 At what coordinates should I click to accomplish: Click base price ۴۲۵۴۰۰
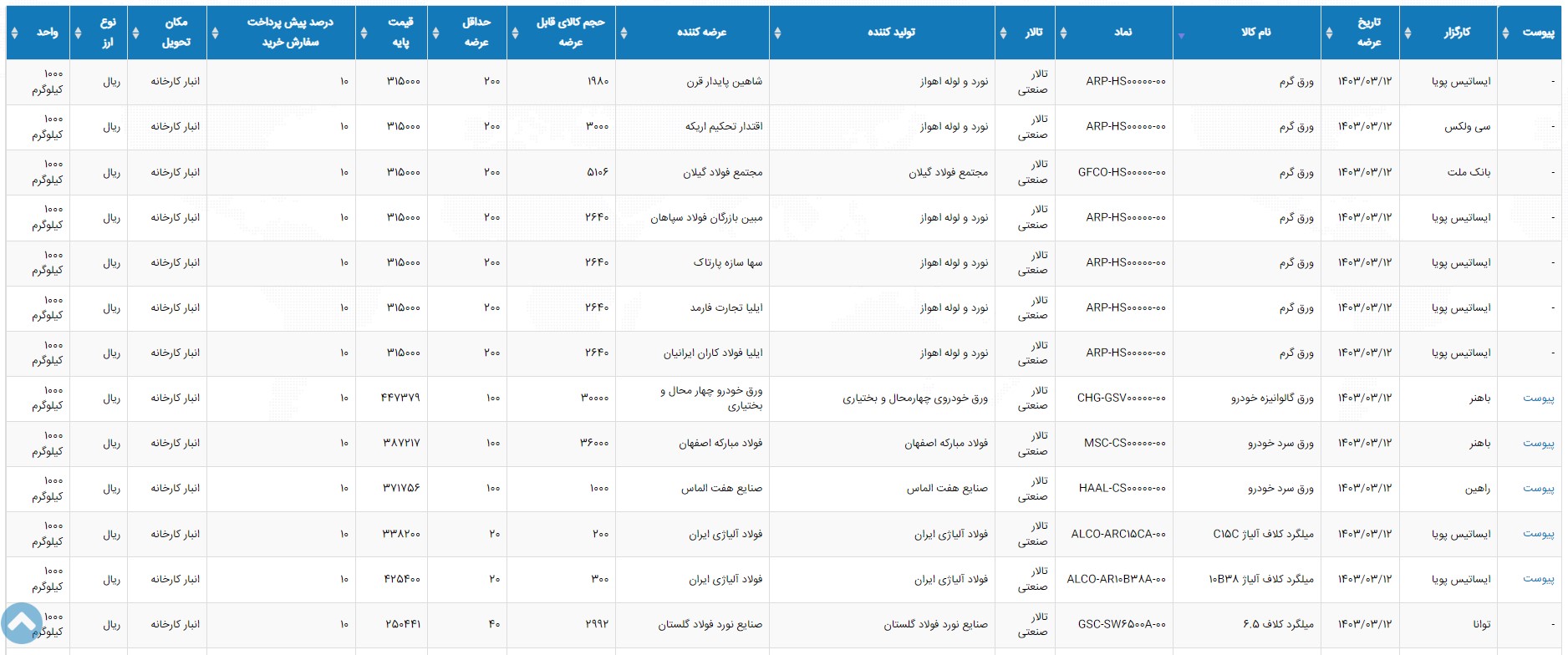[x=401, y=578]
